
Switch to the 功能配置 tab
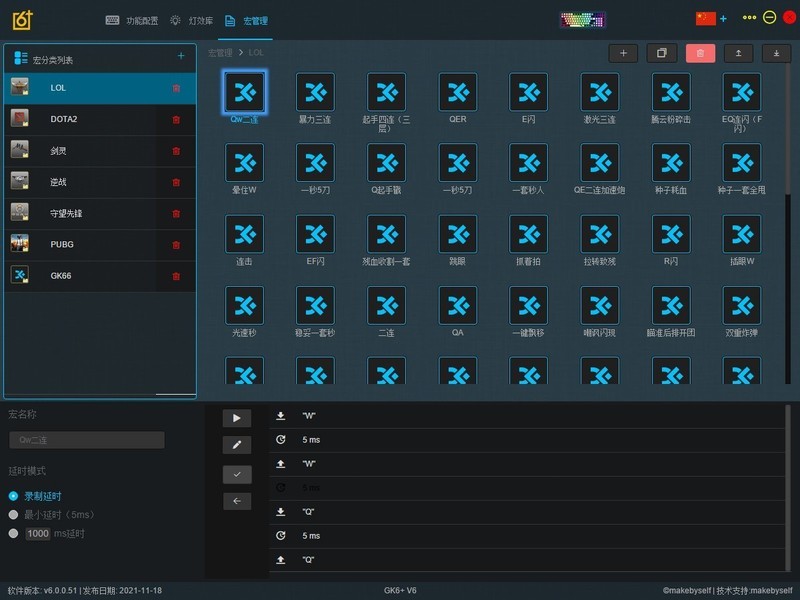tap(132, 20)
